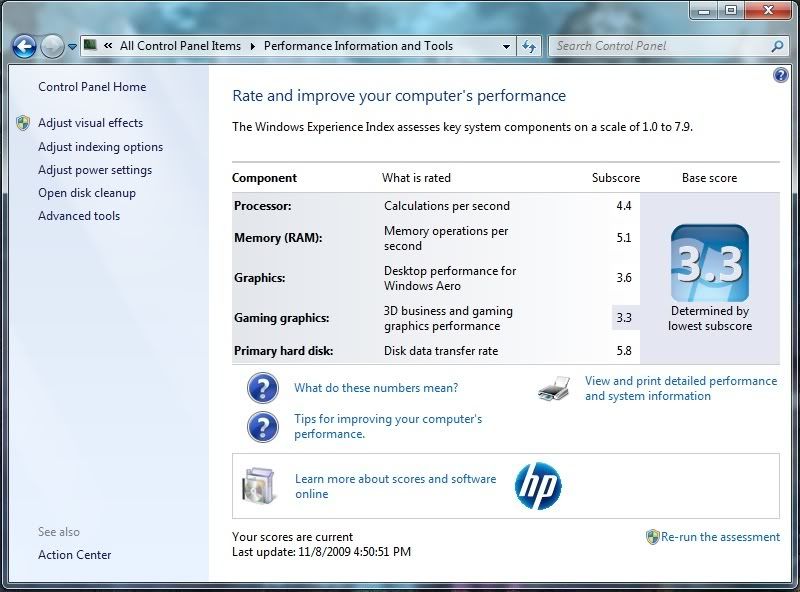The image size is (800, 592).
Task: Open Advanced tools in sidebar
Action: tap(79, 216)
